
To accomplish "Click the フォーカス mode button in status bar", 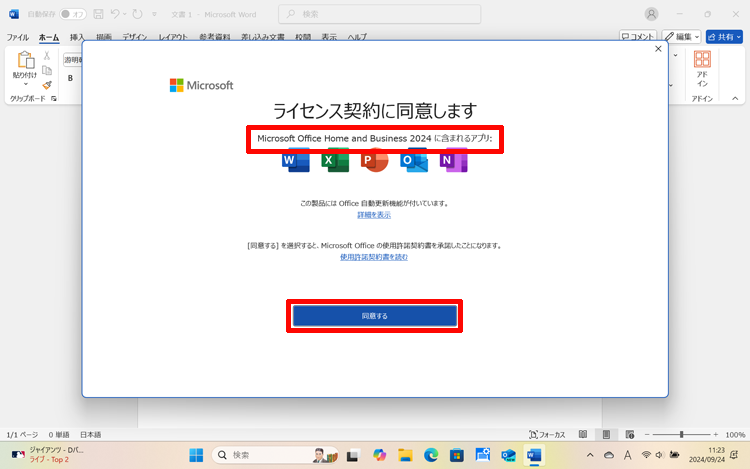I will click(x=548, y=435).
